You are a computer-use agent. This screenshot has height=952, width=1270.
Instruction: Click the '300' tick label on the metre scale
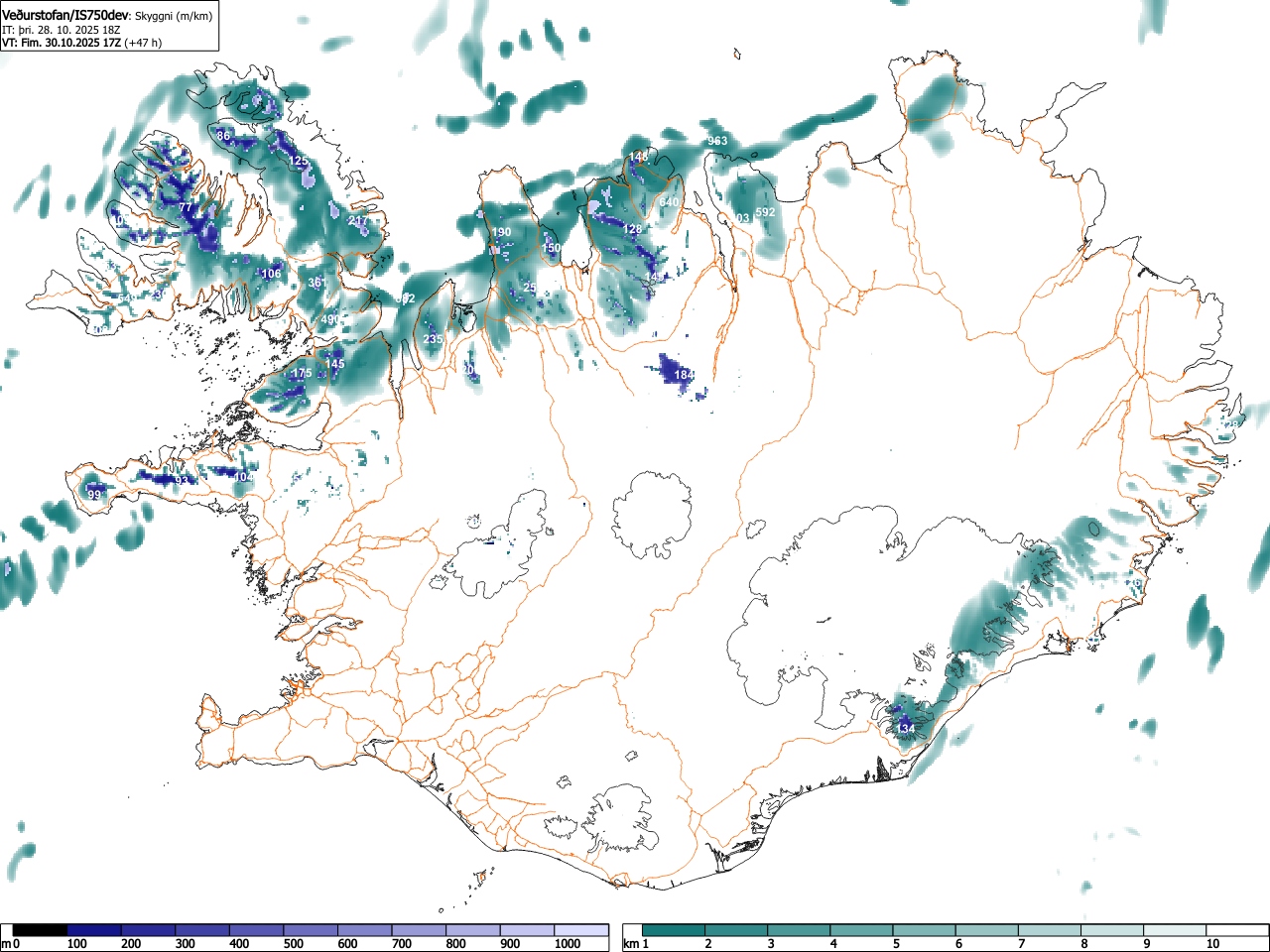pos(185,944)
